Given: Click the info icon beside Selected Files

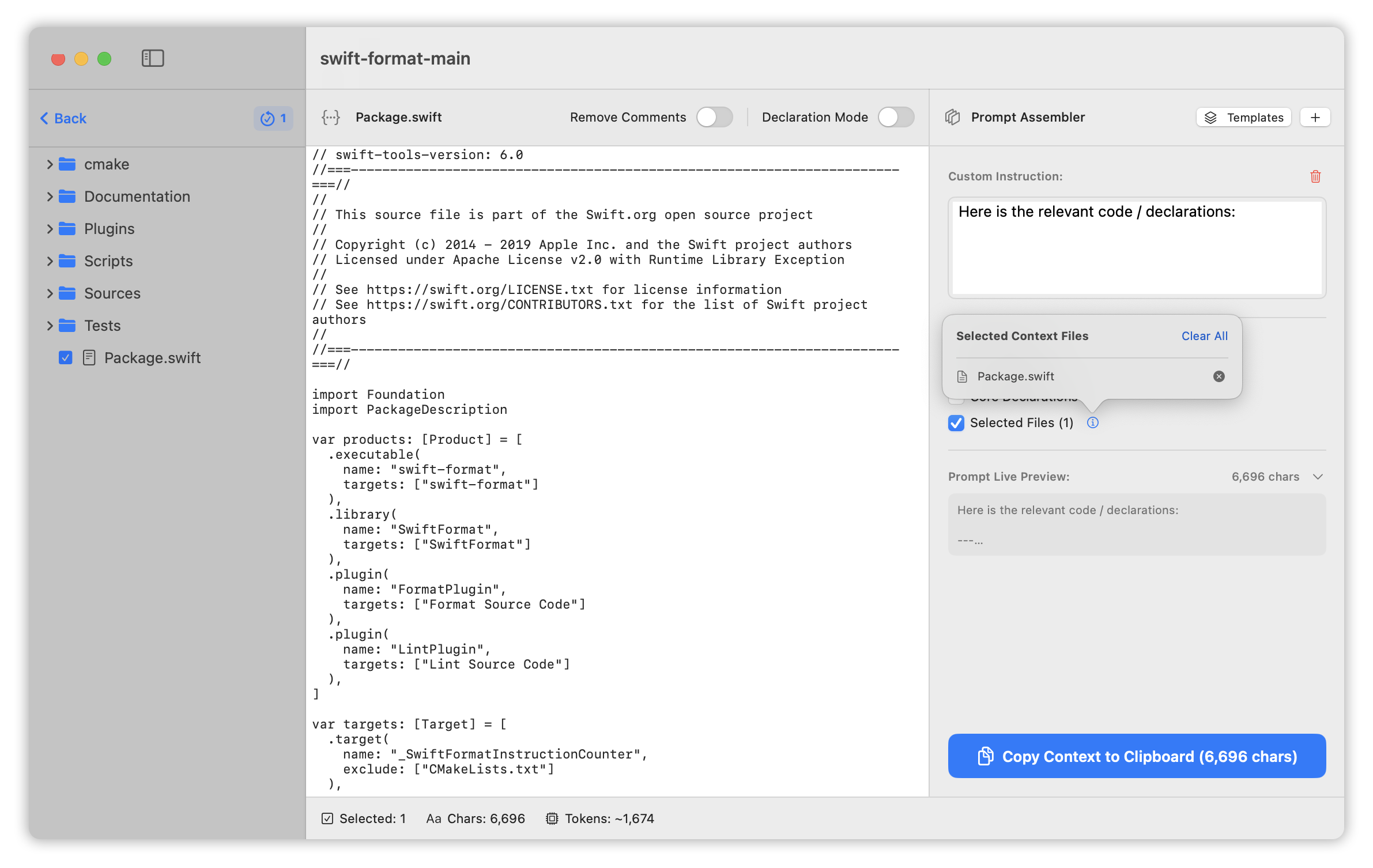Looking at the screenshot, I should coord(1093,422).
